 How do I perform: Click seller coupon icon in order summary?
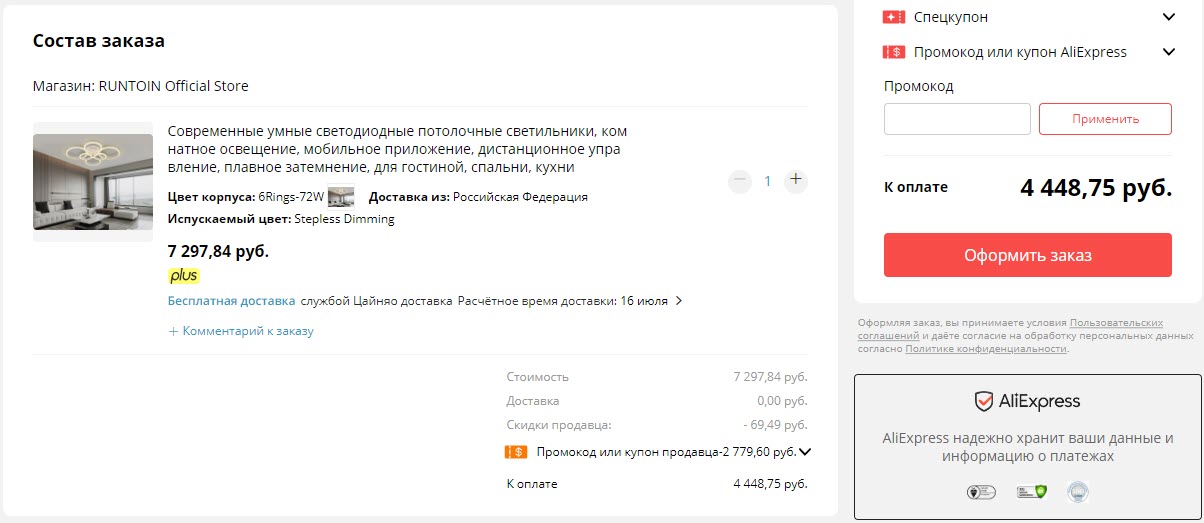click(516, 451)
